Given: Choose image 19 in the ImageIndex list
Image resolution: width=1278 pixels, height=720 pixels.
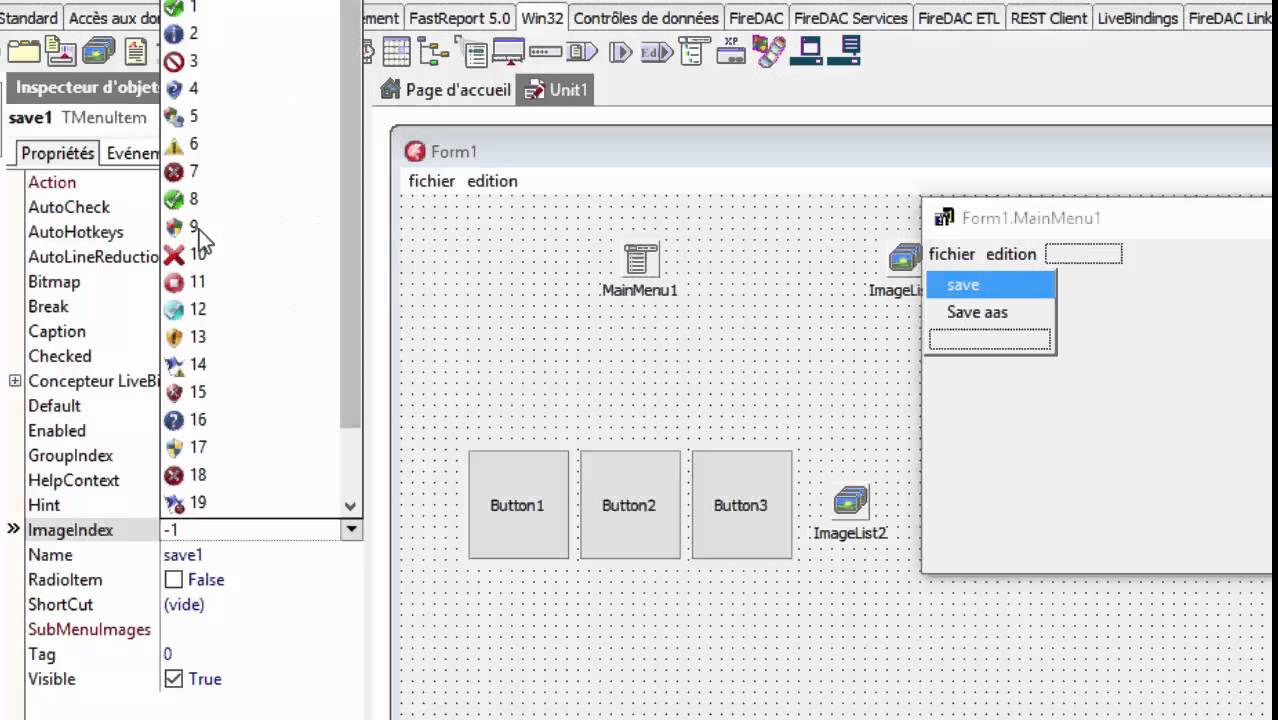Looking at the screenshot, I should 250,502.
